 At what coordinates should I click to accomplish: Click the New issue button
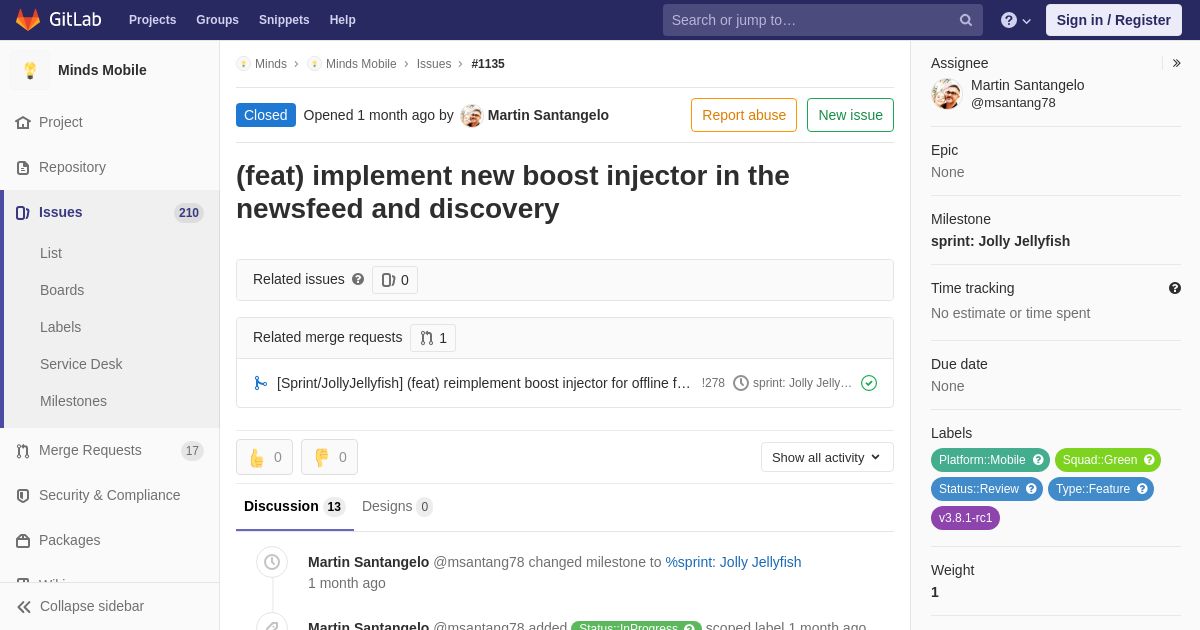[850, 115]
